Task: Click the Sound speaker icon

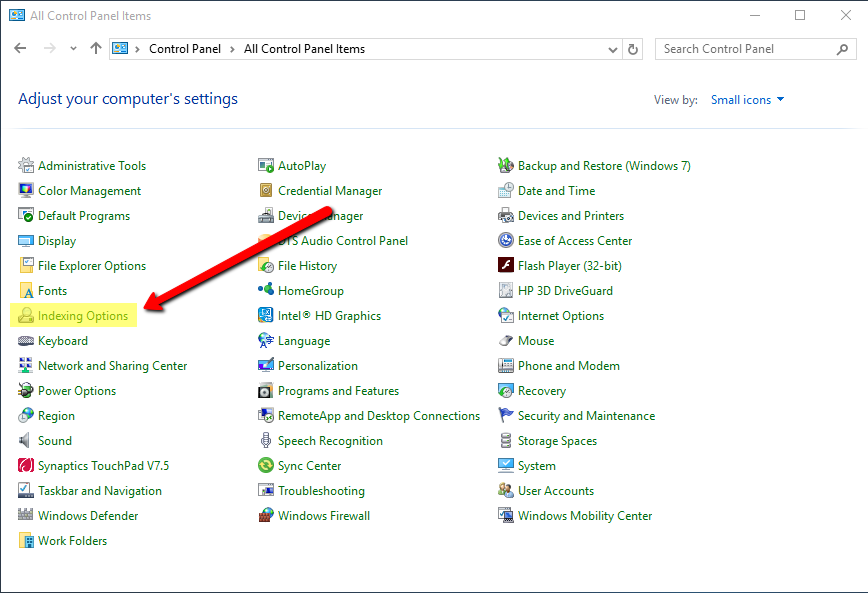Action: coord(25,440)
